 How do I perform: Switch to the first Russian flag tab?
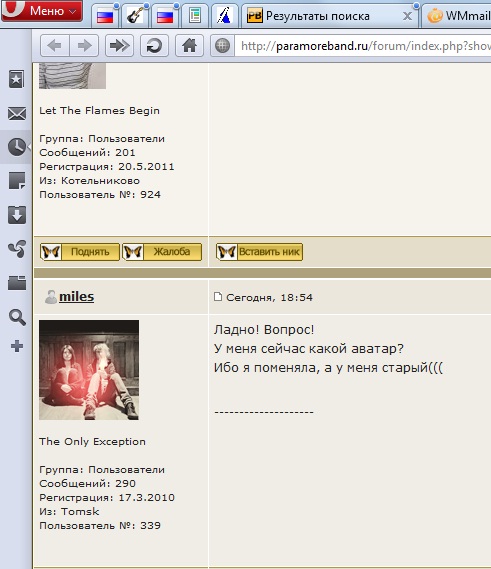[105, 16]
